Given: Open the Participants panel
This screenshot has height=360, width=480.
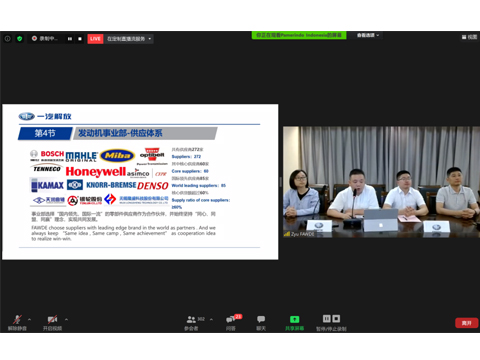Looking at the screenshot, I should [191, 323].
